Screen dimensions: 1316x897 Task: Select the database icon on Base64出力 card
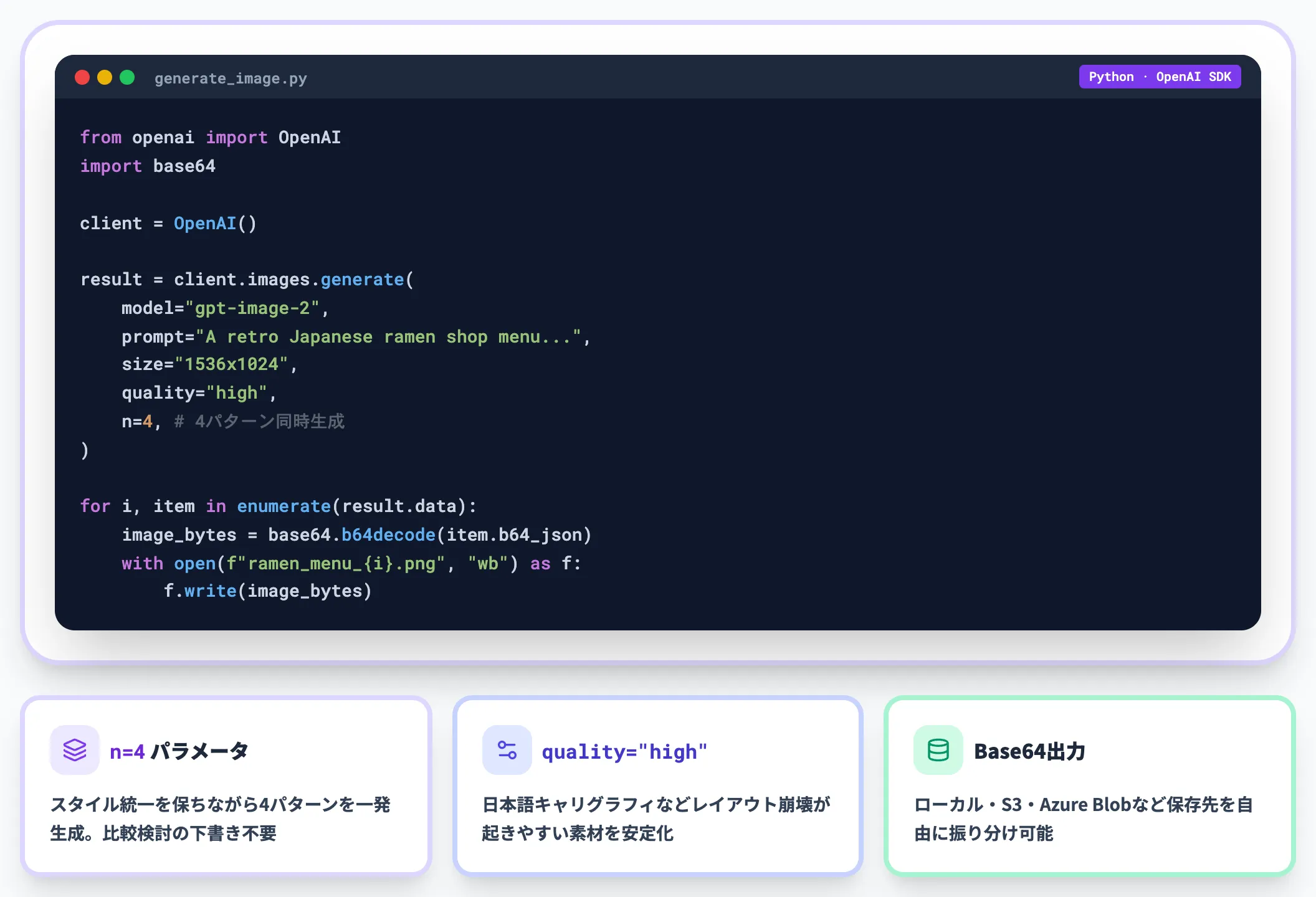point(938,751)
